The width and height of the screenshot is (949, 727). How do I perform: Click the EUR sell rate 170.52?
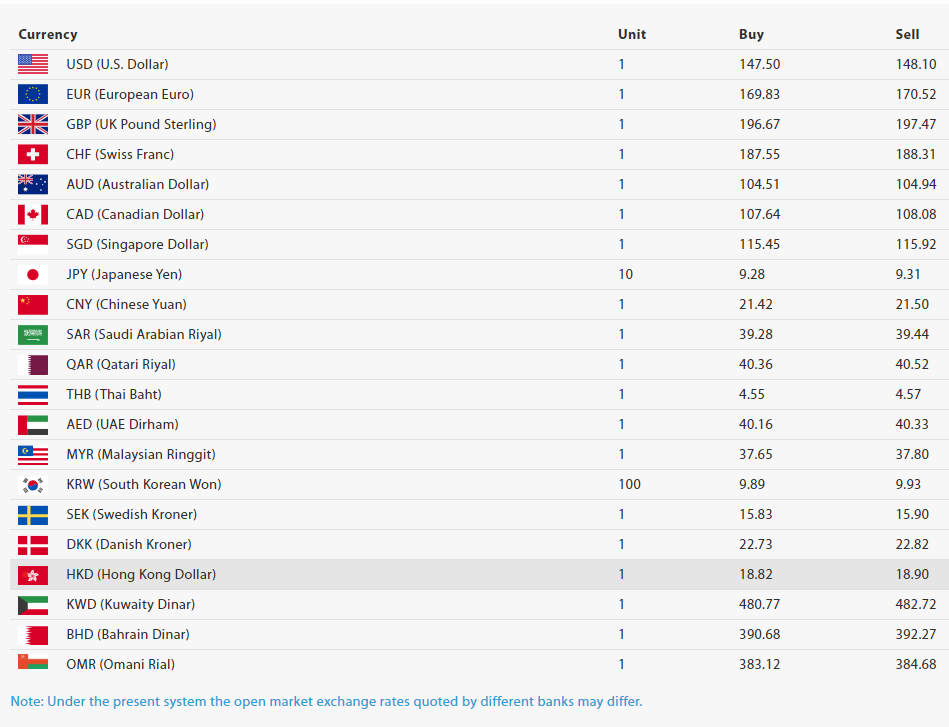point(916,94)
